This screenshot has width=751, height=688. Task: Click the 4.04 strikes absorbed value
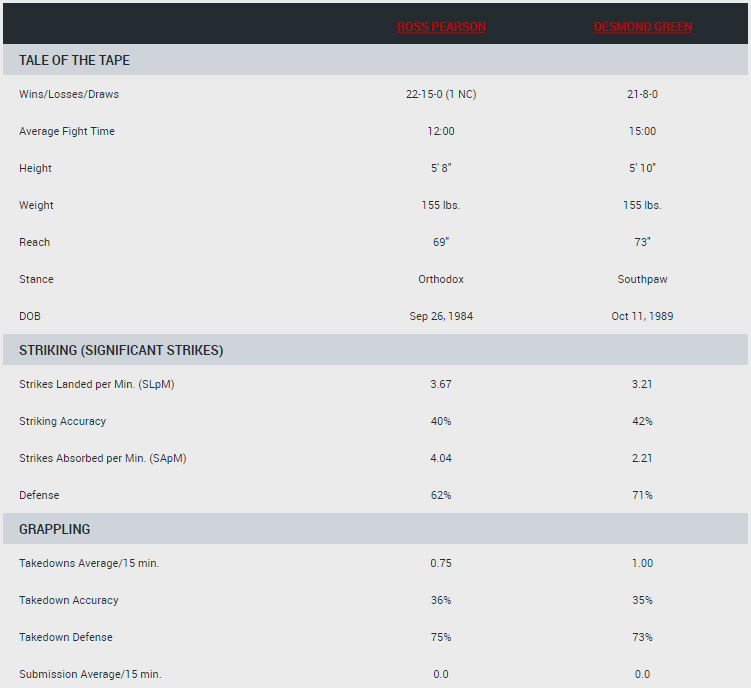coord(441,458)
